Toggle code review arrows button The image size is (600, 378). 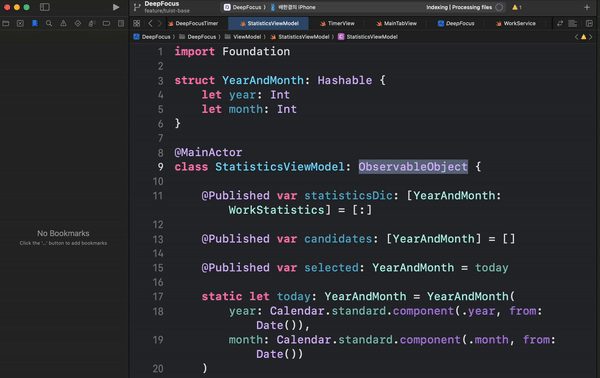(x=560, y=23)
